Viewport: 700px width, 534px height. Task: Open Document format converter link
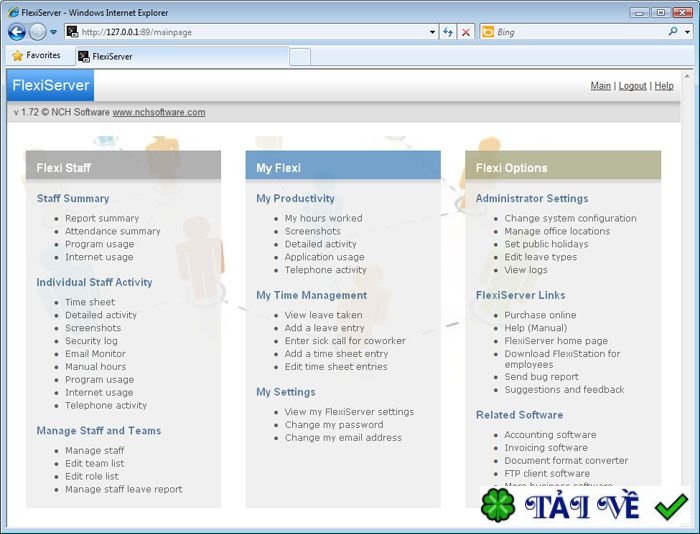pos(566,461)
